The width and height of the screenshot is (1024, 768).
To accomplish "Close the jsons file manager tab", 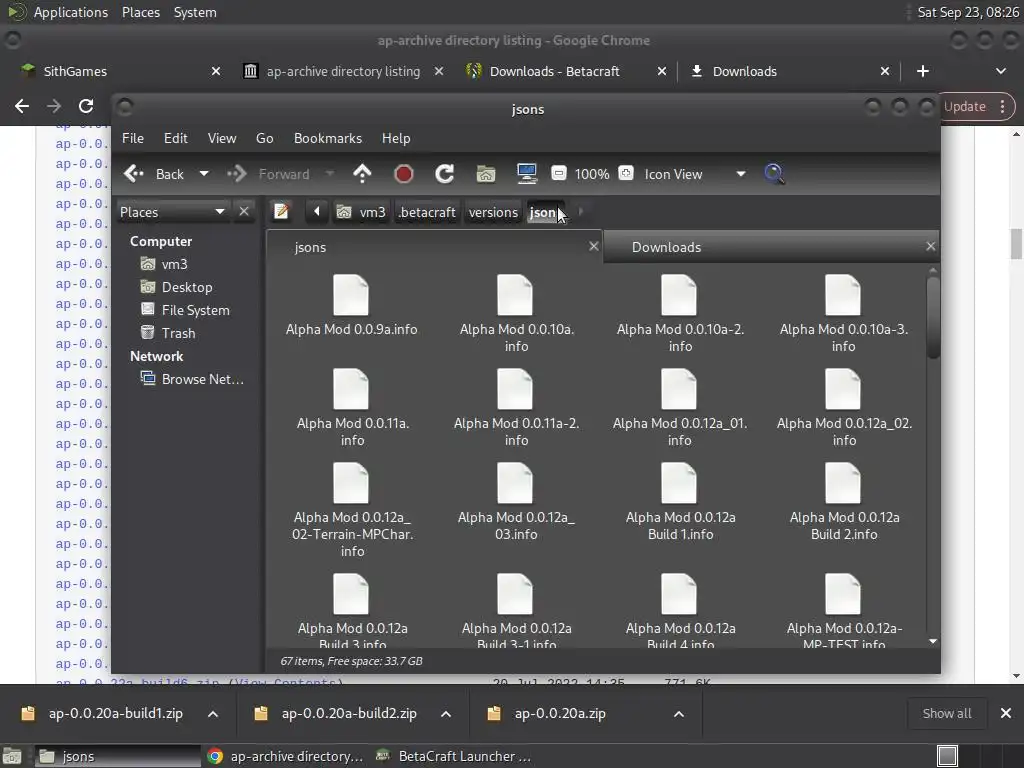I will [594, 246].
